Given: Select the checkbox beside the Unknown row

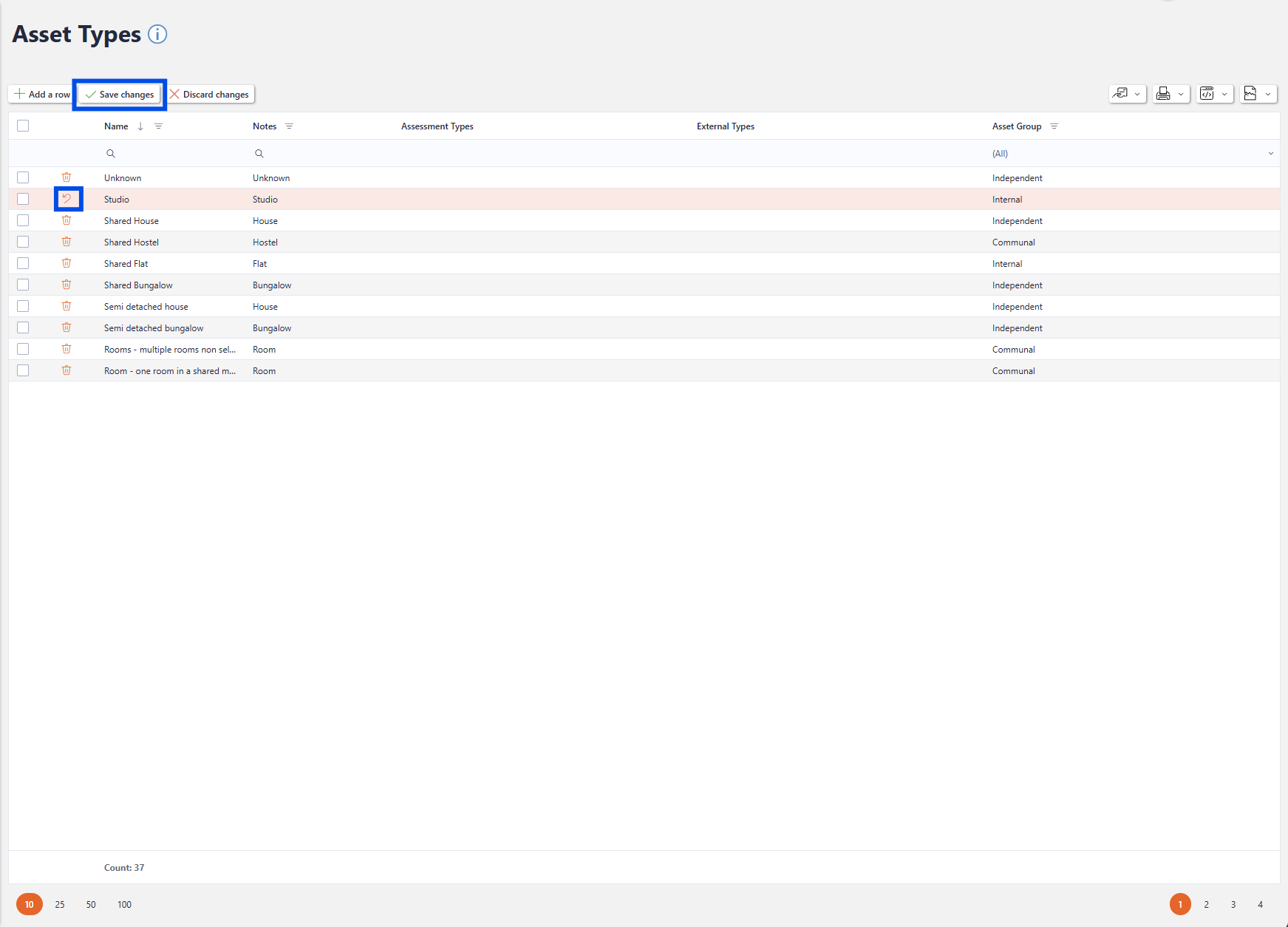Looking at the screenshot, I should tap(23, 177).
